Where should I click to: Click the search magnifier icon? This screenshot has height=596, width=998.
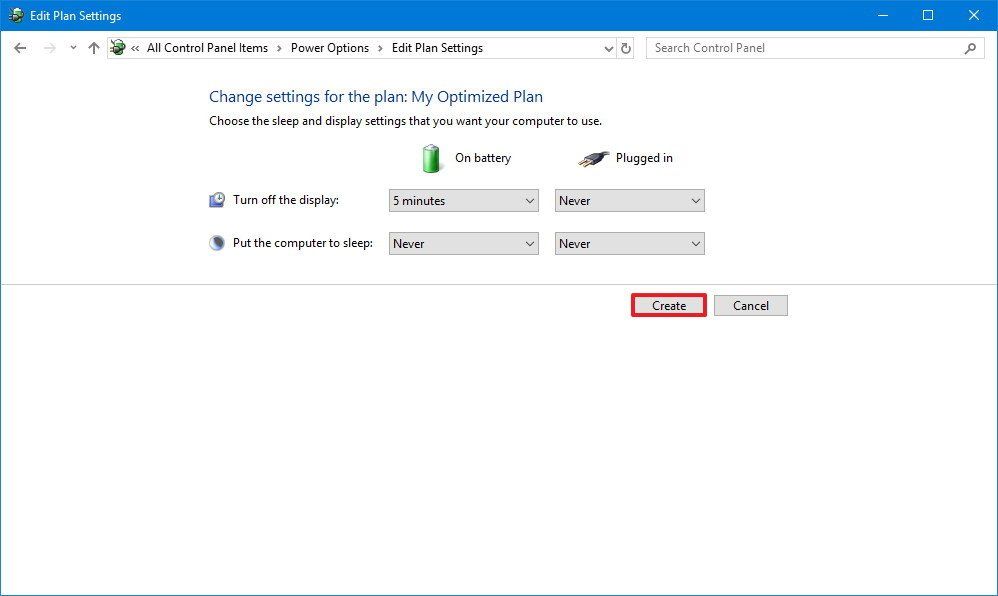click(x=969, y=47)
